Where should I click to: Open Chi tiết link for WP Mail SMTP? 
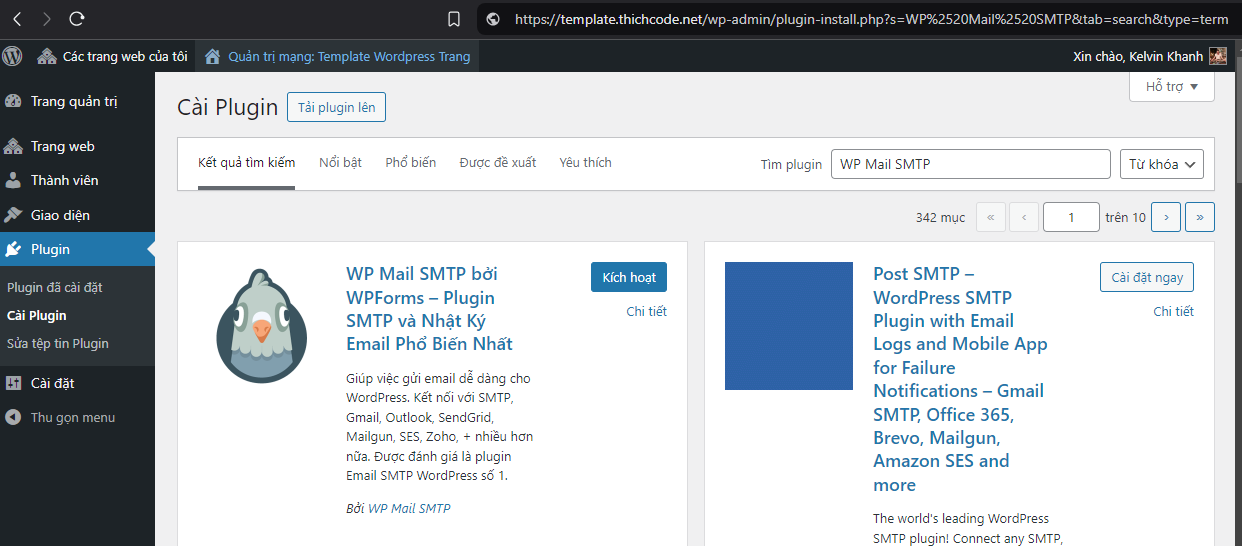pos(647,311)
